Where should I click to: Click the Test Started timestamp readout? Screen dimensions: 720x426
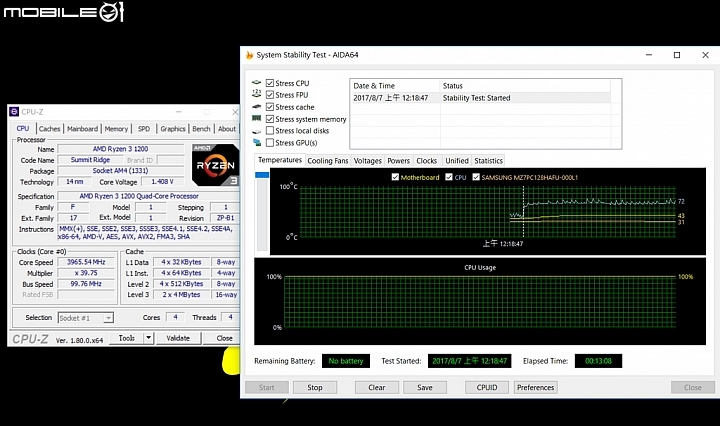(469, 361)
